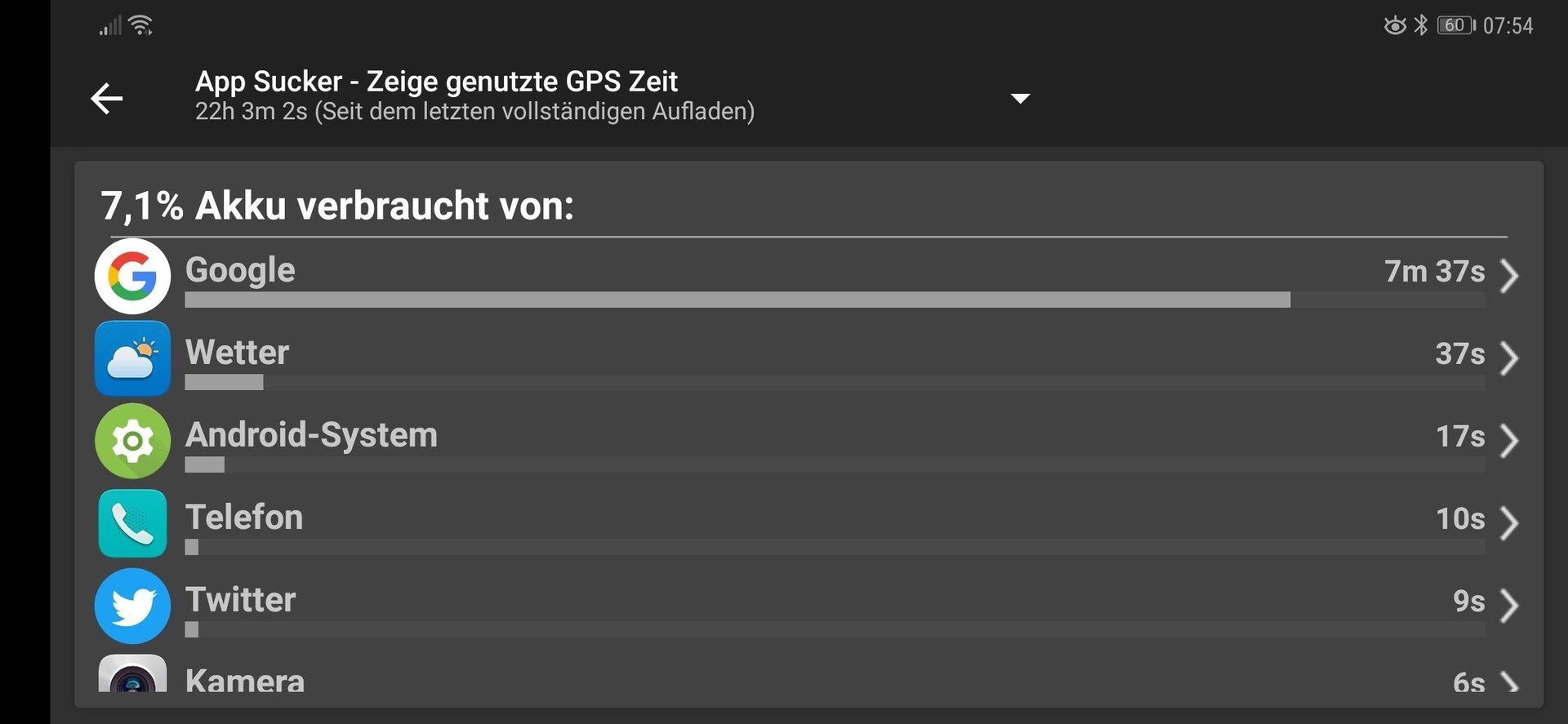Image resolution: width=1568 pixels, height=724 pixels.
Task: Tap the battery indicator in status bar
Action: (x=1456, y=25)
